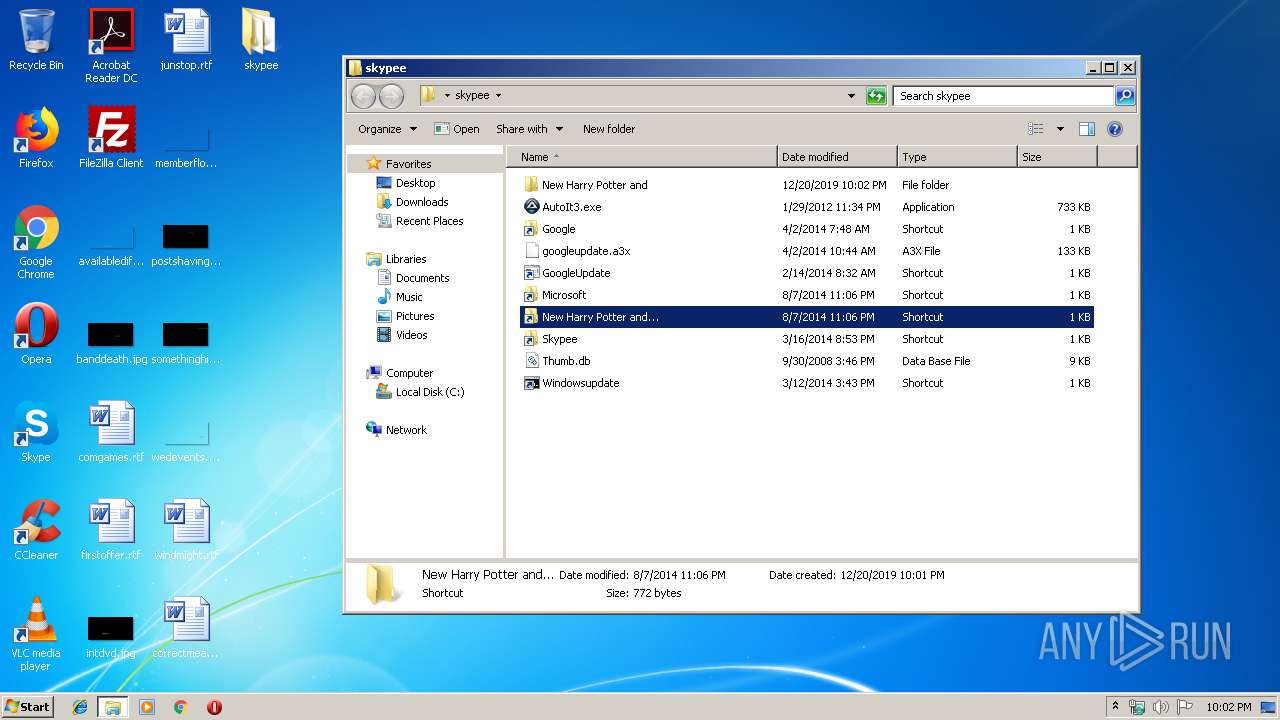Click the taskbar volume speaker icon
The image size is (1280, 720).
1161,707
